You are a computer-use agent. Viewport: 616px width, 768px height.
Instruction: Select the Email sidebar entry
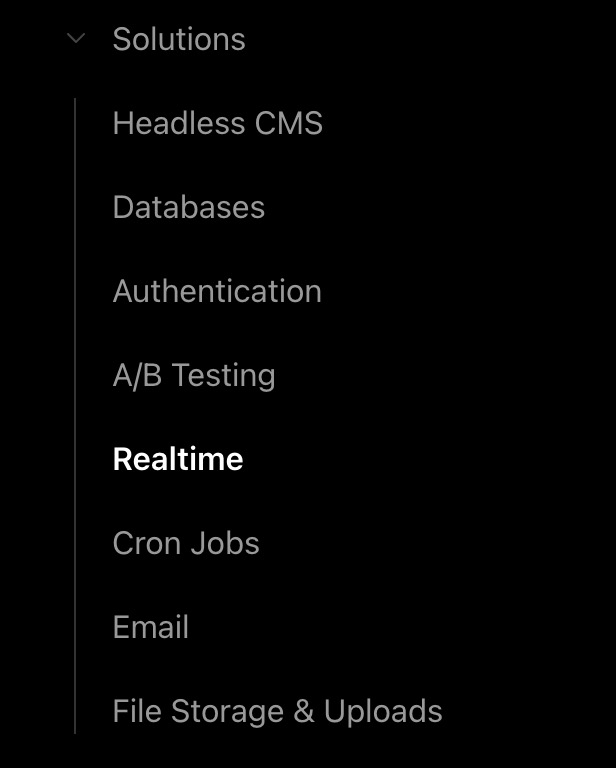[x=151, y=627]
